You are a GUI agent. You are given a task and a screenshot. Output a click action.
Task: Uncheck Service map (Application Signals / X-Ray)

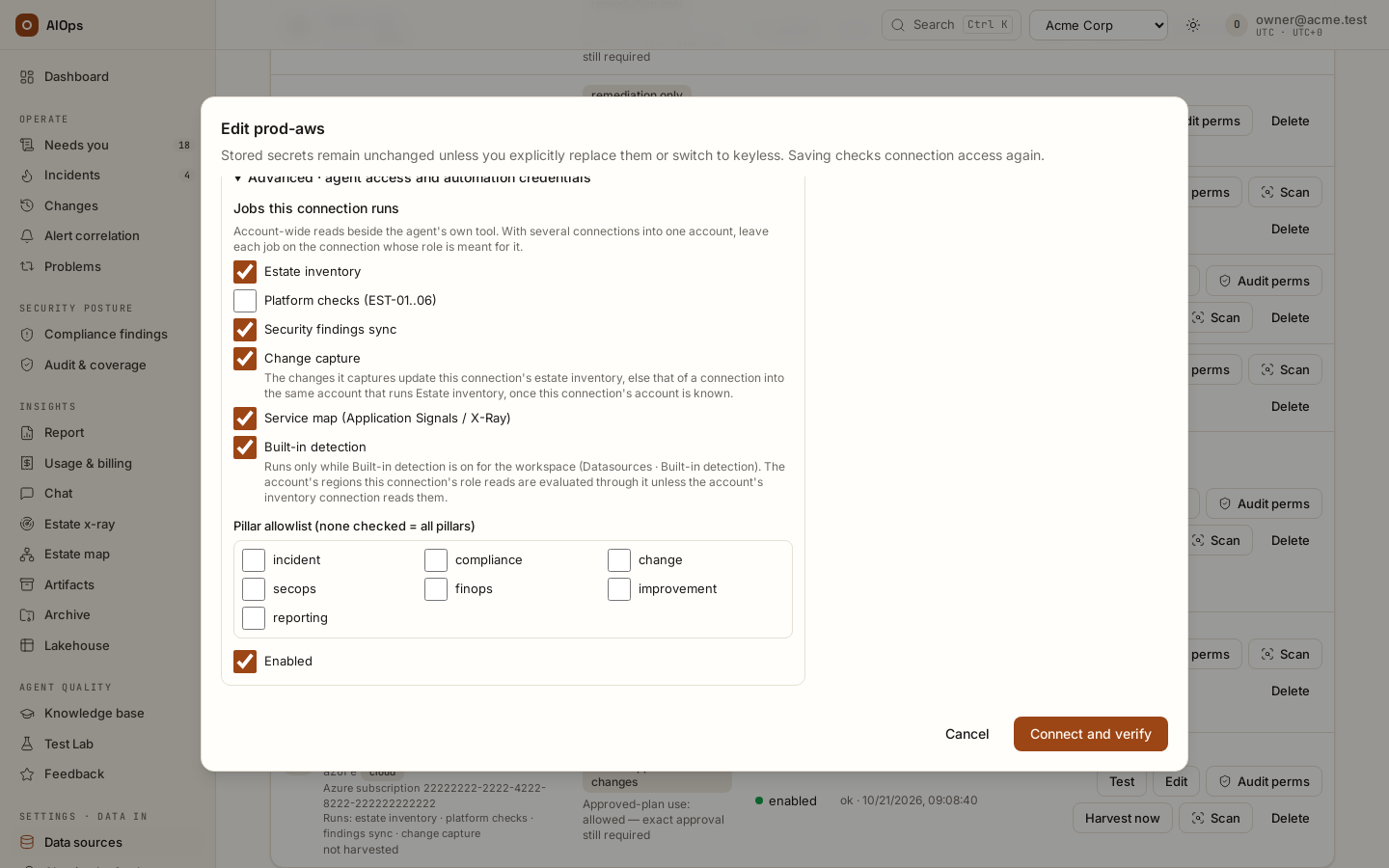coord(245,419)
